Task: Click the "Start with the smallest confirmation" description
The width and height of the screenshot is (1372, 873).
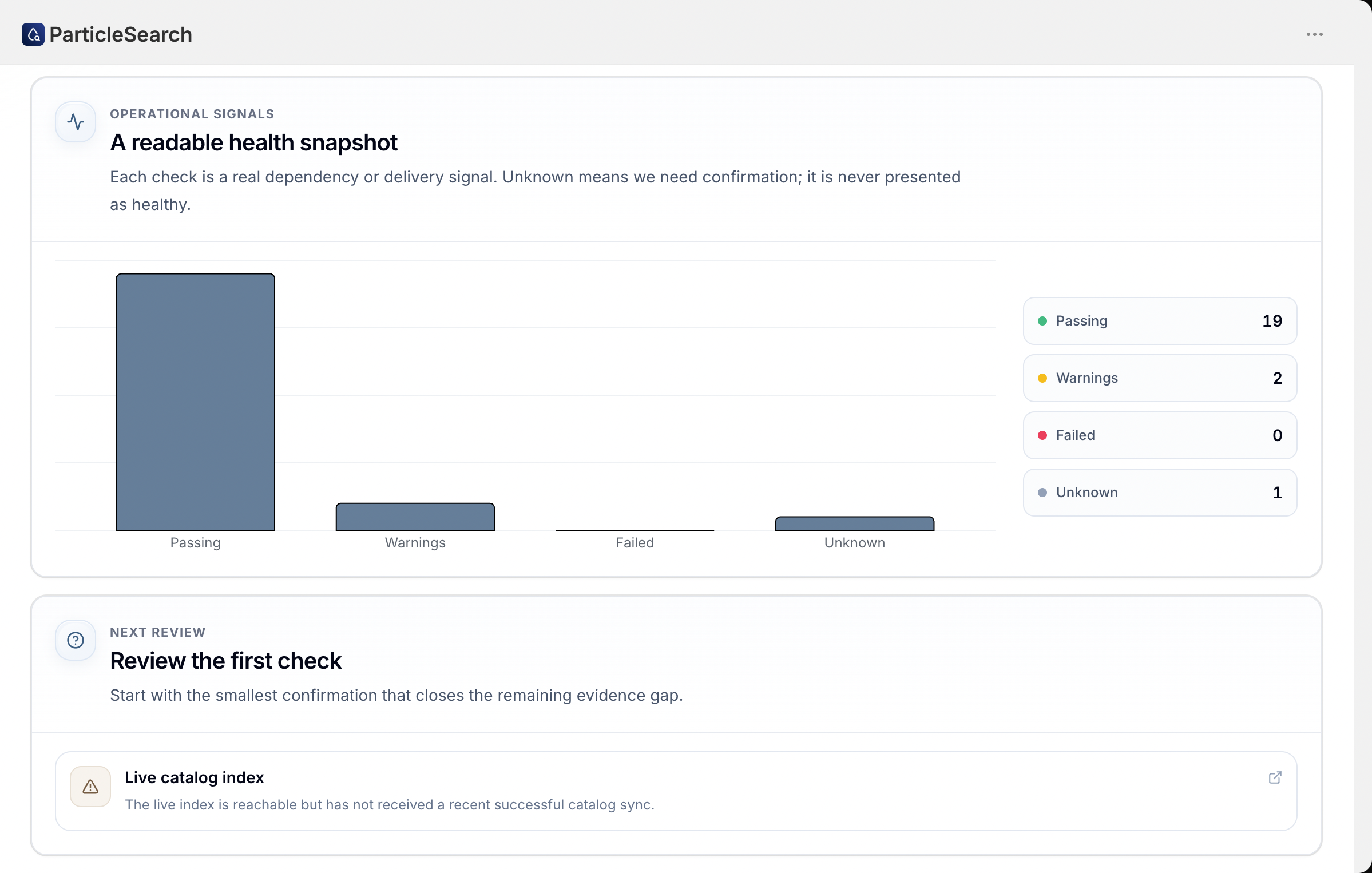Action: pos(396,695)
